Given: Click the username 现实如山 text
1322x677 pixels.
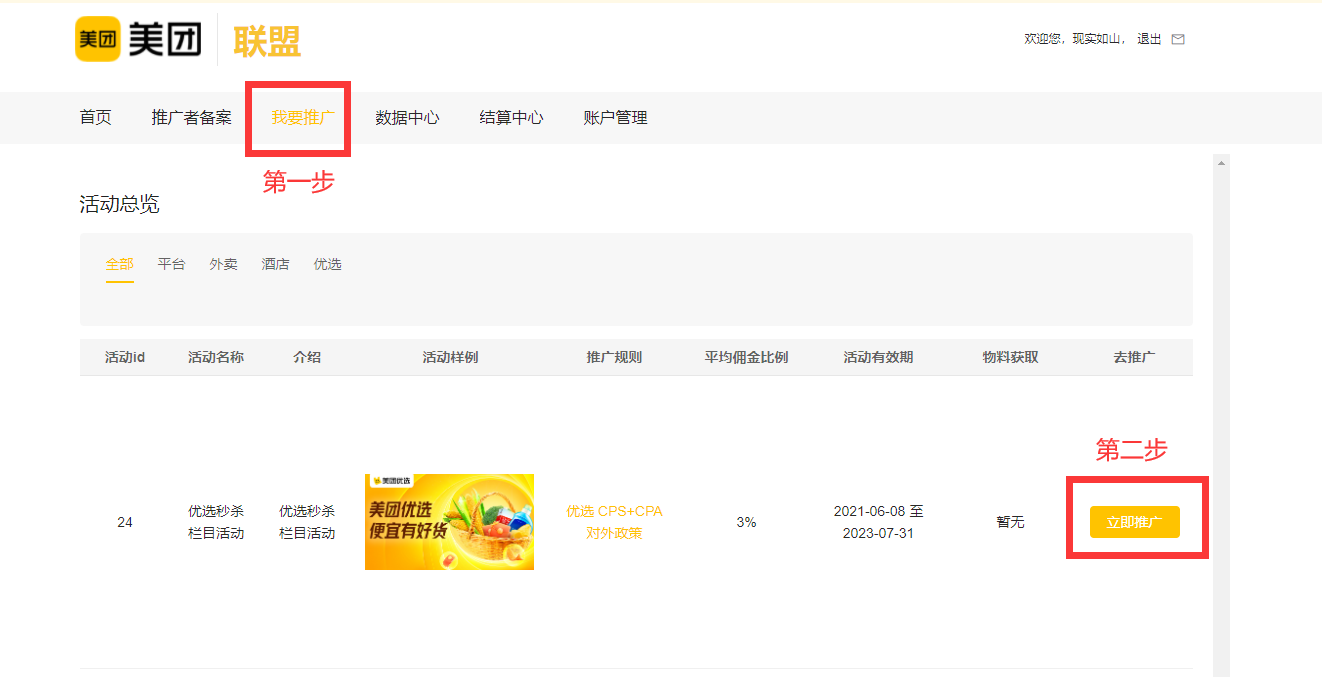Looking at the screenshot, I should tap(1098, 39).
